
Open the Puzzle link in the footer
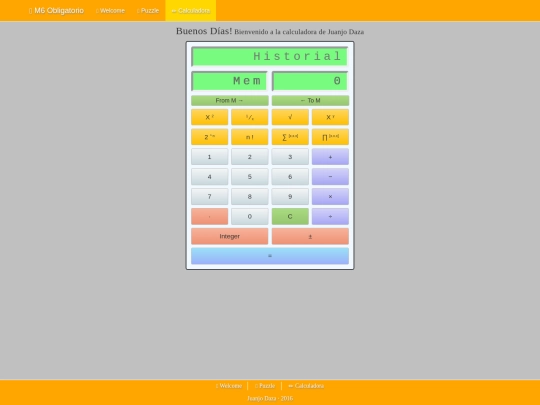coord(265,386)
